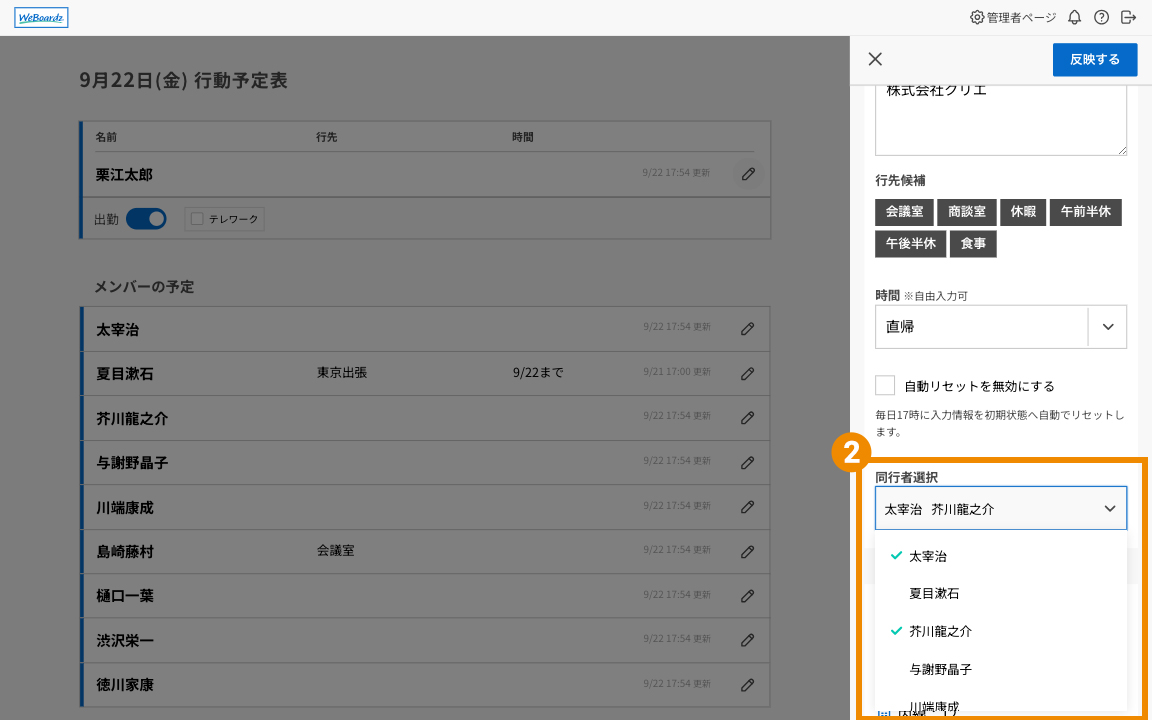Open the help question mark icon
The height and width of the screenshot is (720, 1152).
click(1101, 18)
